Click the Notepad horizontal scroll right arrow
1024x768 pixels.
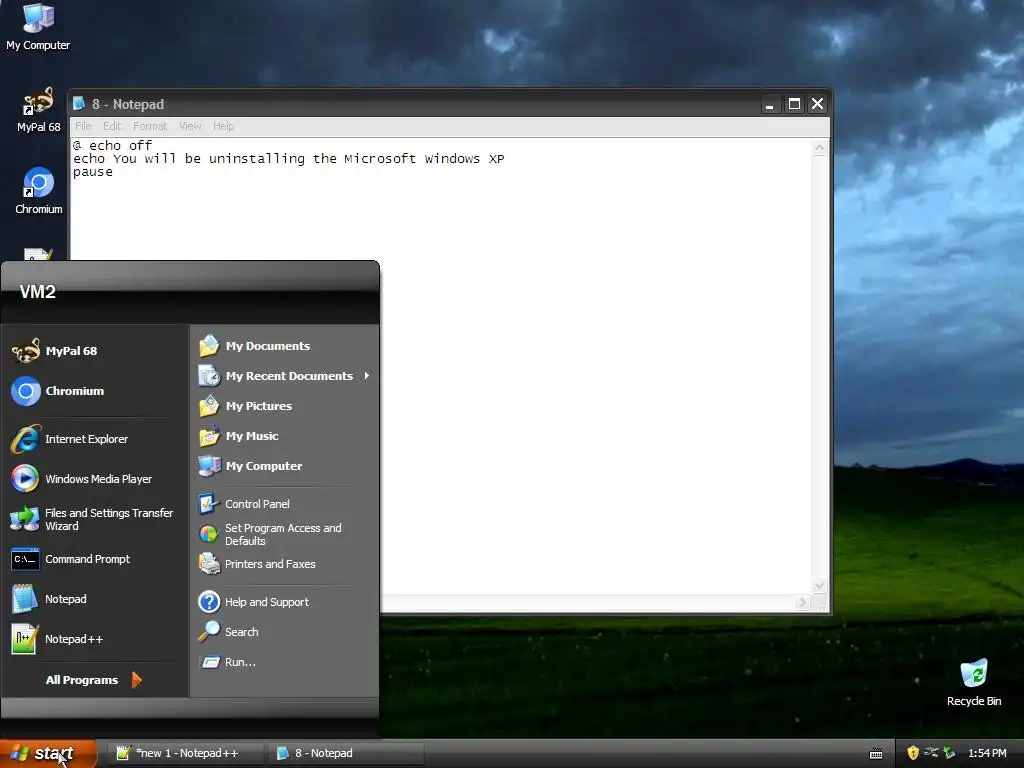point(803,603)
